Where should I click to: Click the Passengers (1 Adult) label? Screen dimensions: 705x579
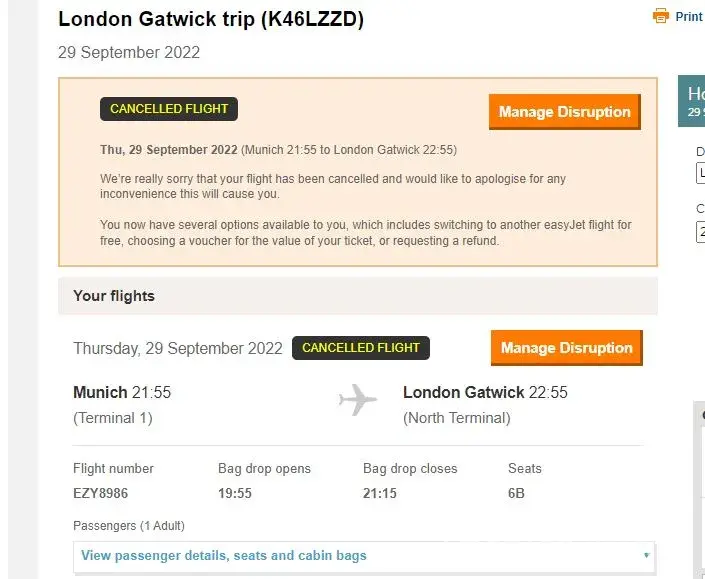point(129,526)
